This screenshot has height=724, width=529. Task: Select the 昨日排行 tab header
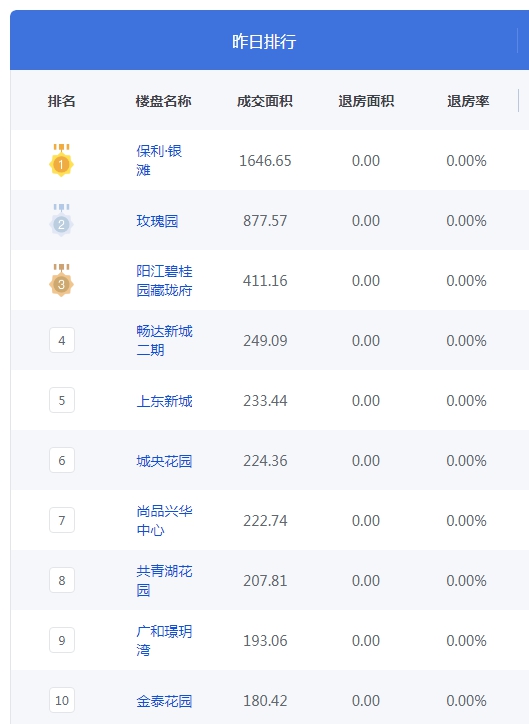264,41
